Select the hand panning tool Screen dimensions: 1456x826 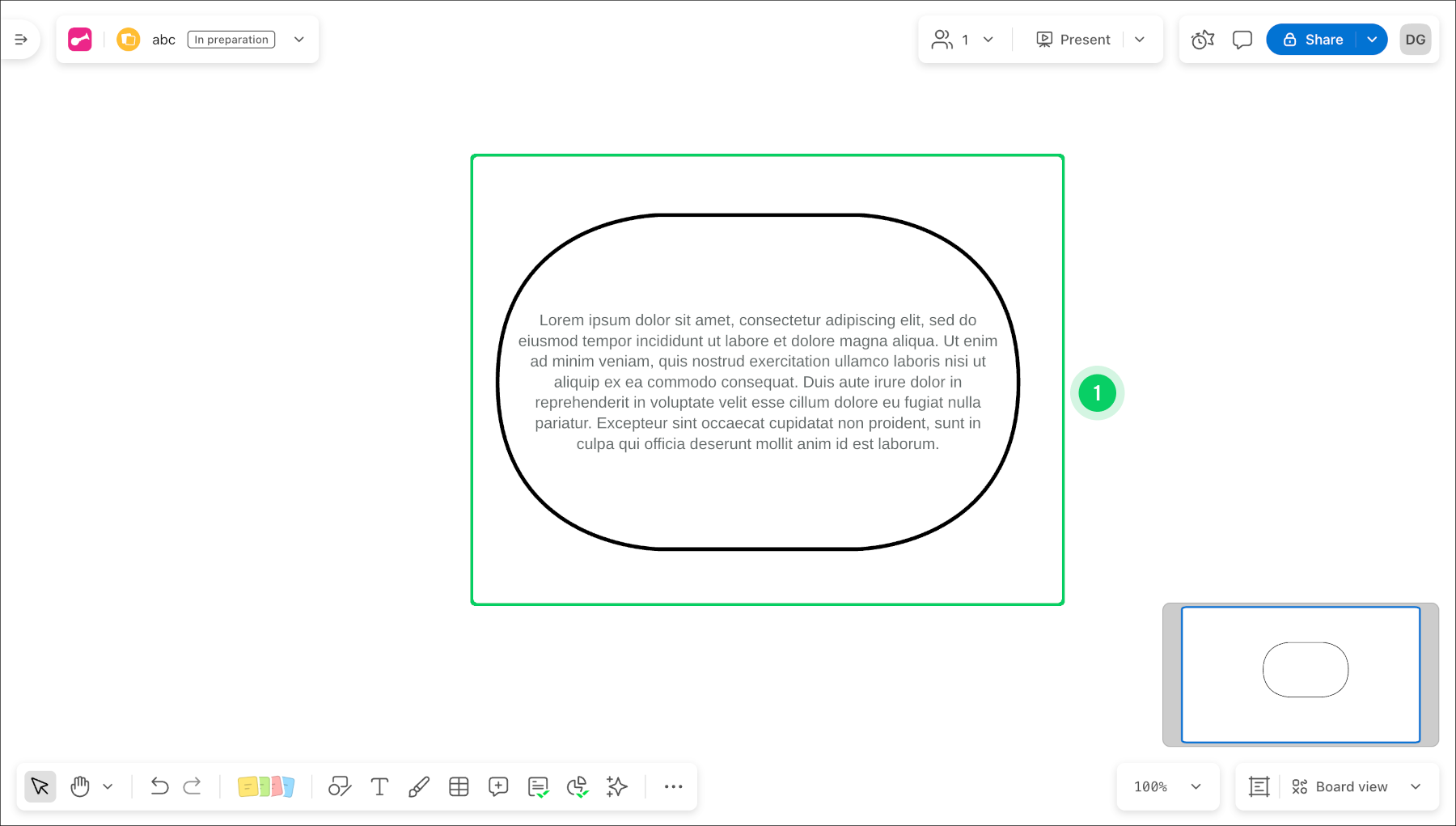click(79, 786)
